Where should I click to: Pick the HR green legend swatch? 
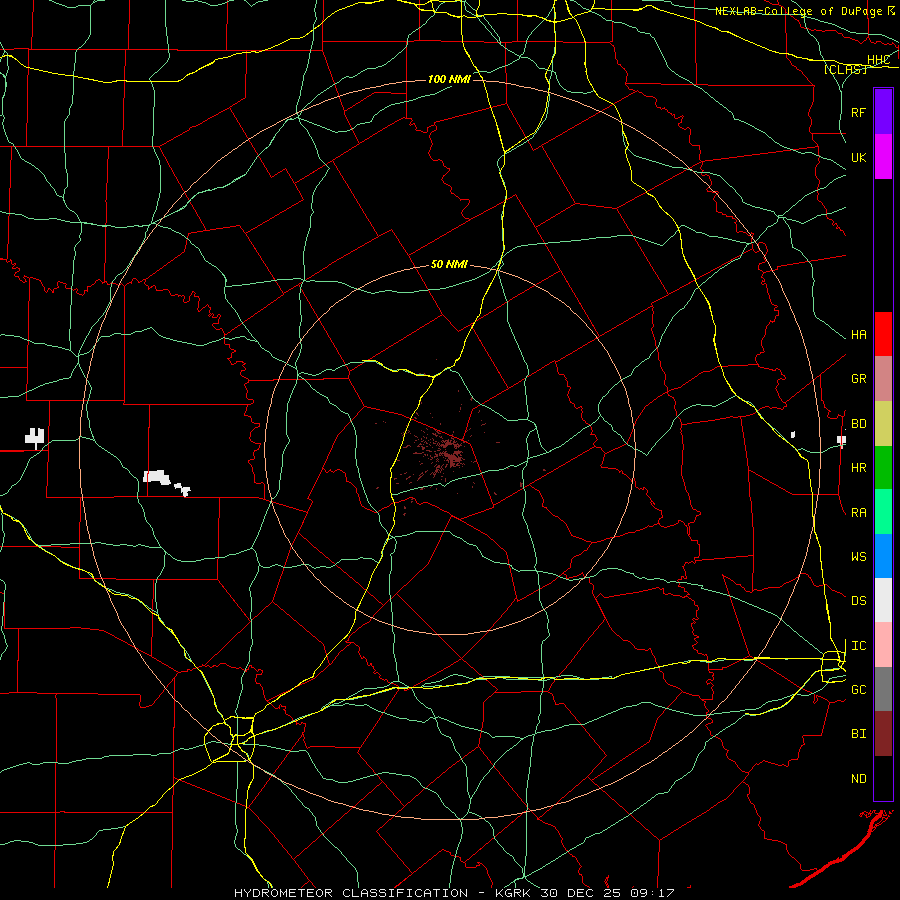[x=883, y=467]
